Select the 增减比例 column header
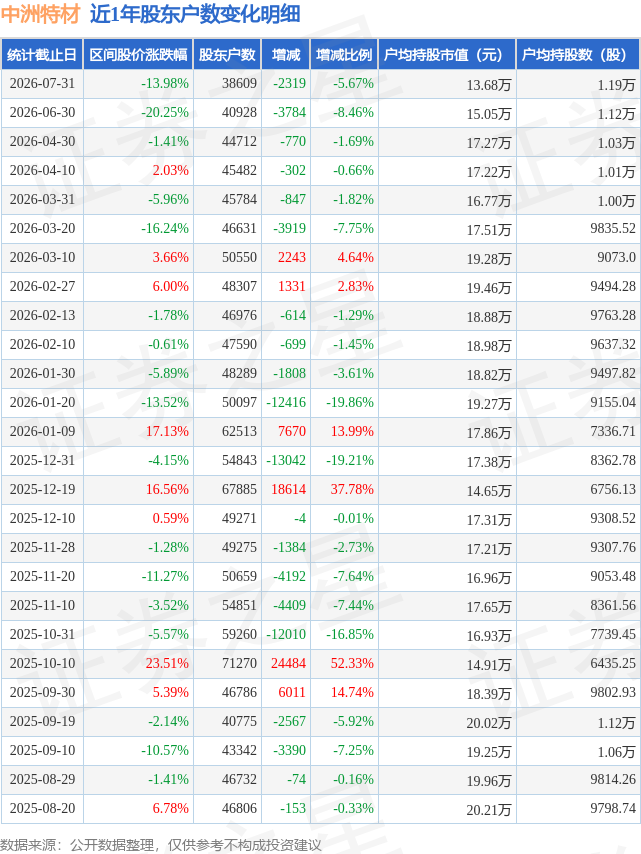 [x=344, y=54]
